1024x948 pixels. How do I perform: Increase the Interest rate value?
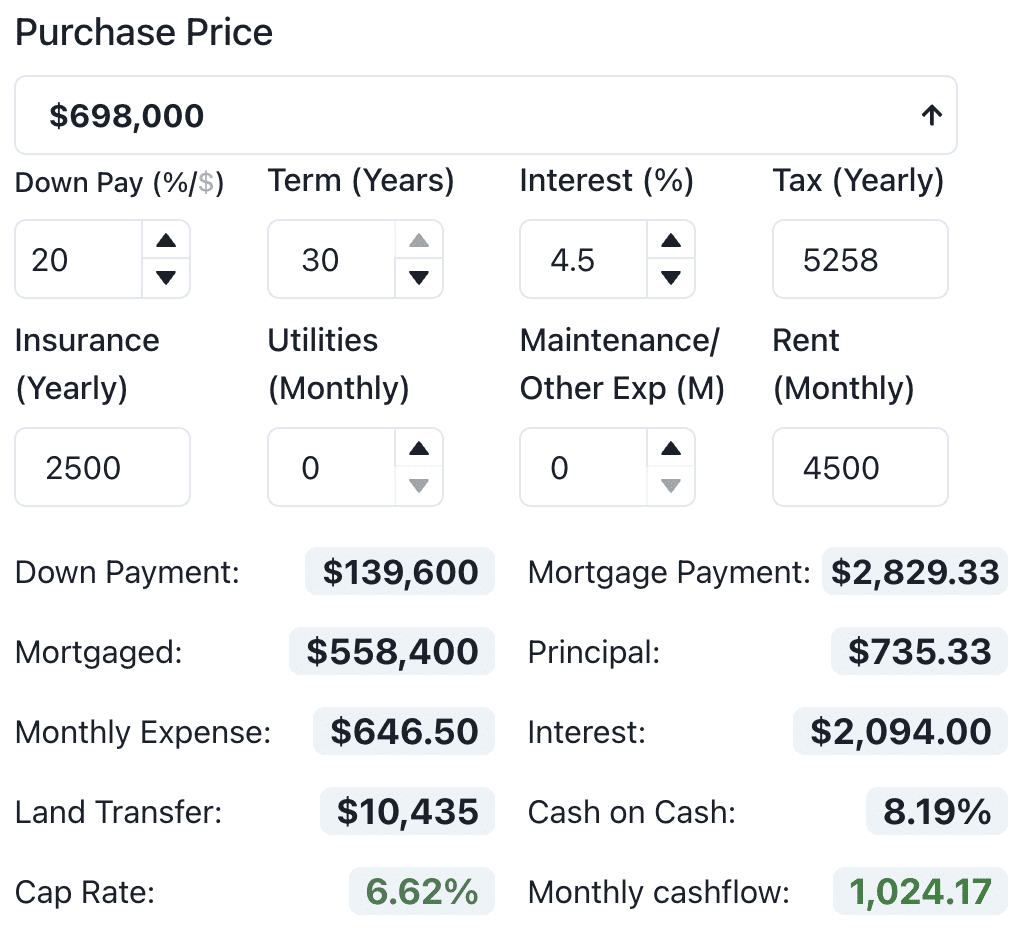pos(672,241)
